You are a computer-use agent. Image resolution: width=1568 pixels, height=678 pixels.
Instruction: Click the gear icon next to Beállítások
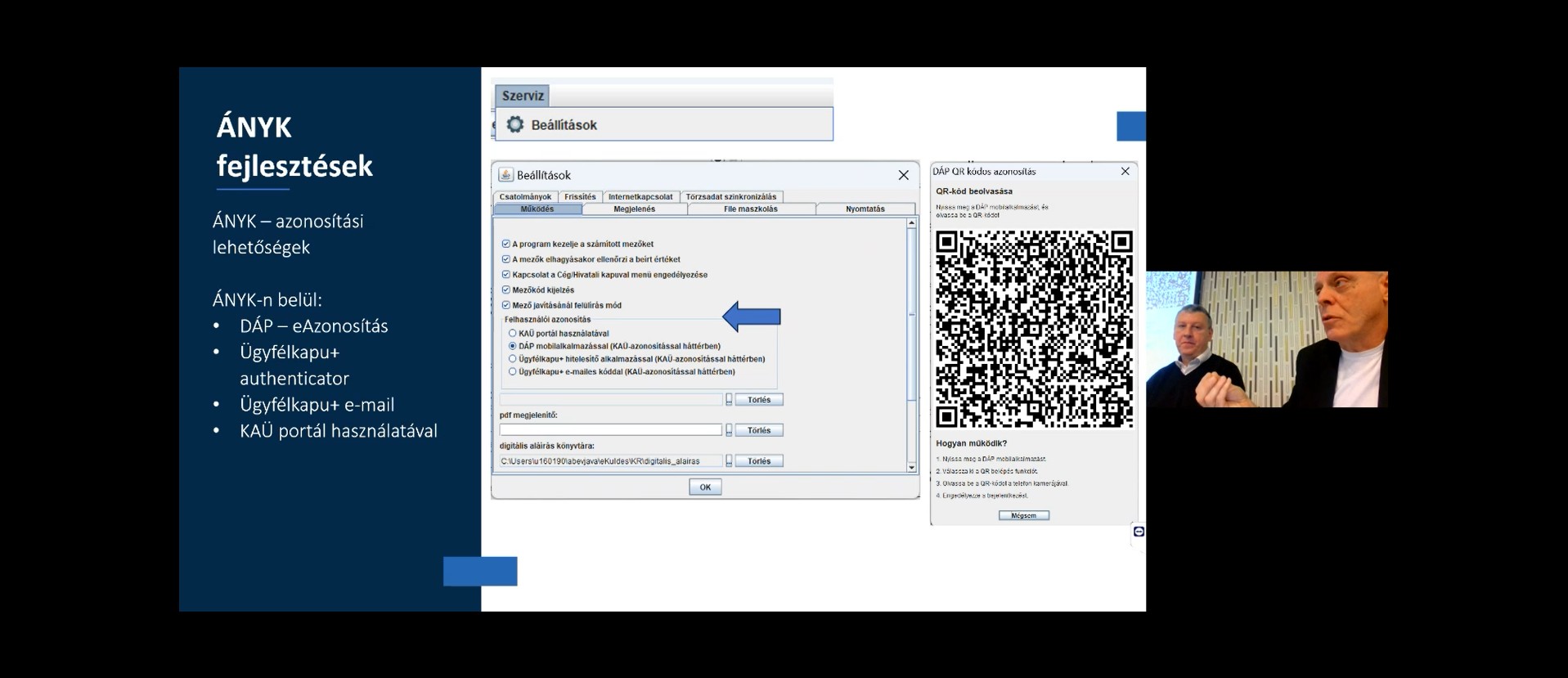pyautogui.click(x=514, y=124)
